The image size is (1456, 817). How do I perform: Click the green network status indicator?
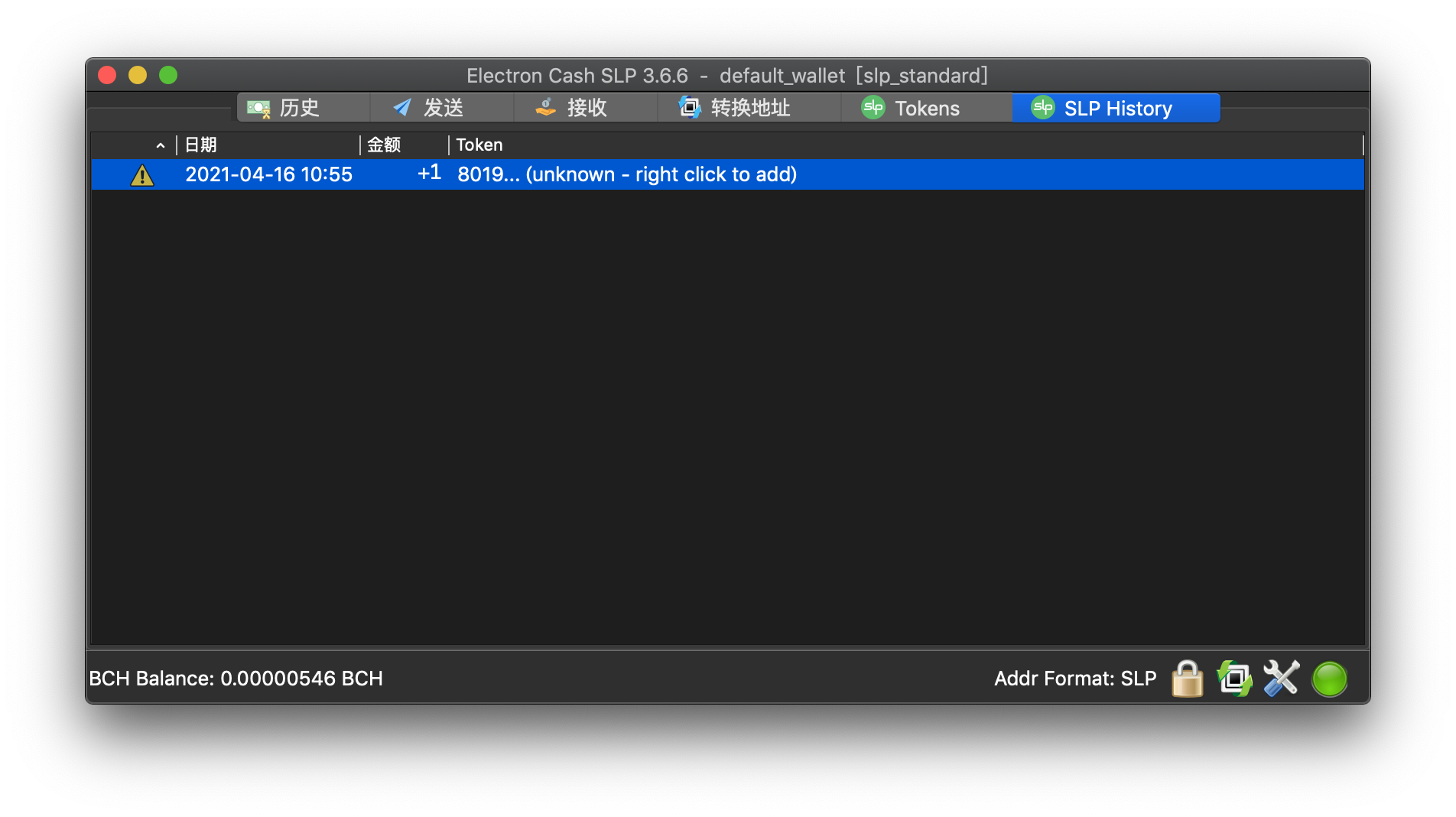point(1330,679)
